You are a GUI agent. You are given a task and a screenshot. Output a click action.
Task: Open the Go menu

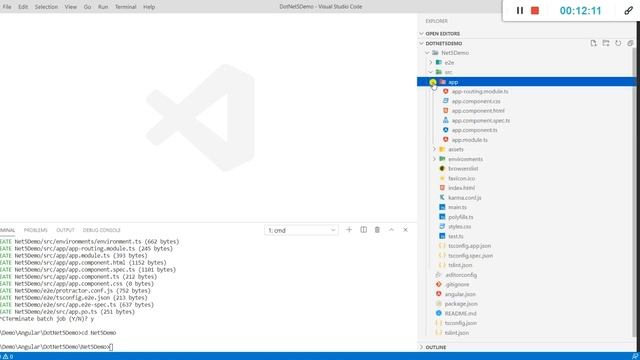point(87,7)
